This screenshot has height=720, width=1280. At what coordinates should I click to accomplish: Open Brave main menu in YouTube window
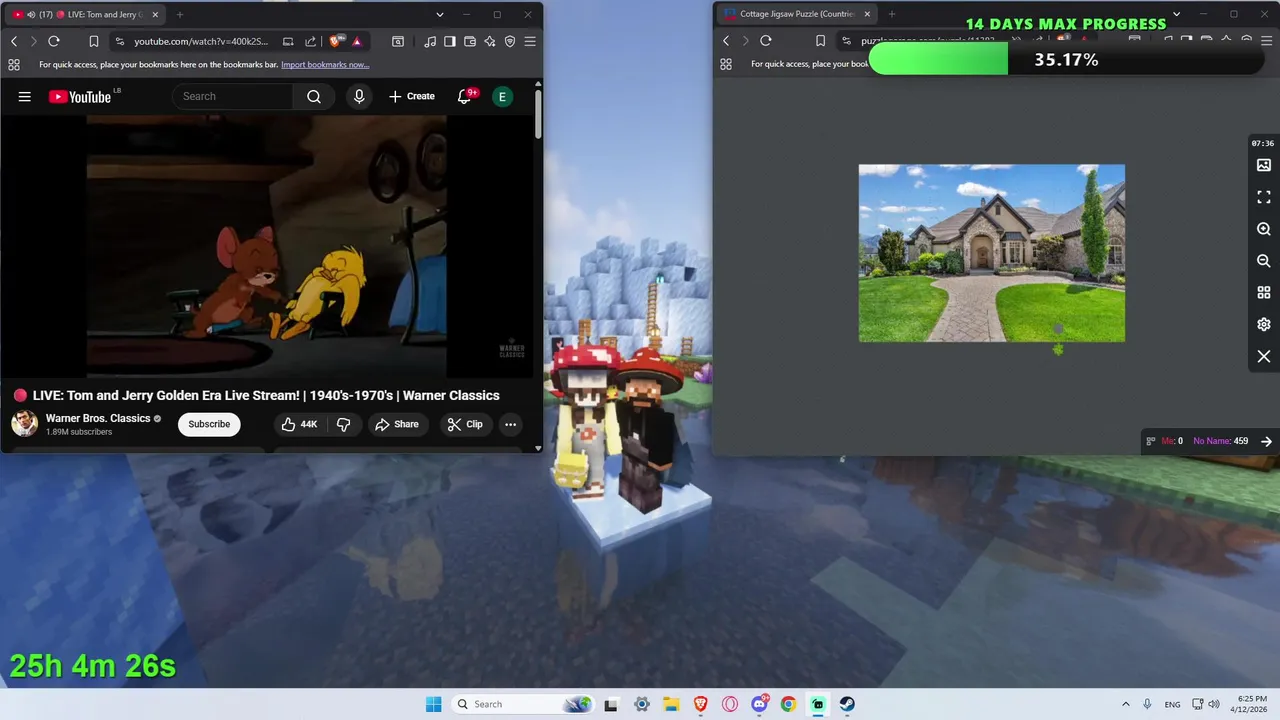[530, 41]
